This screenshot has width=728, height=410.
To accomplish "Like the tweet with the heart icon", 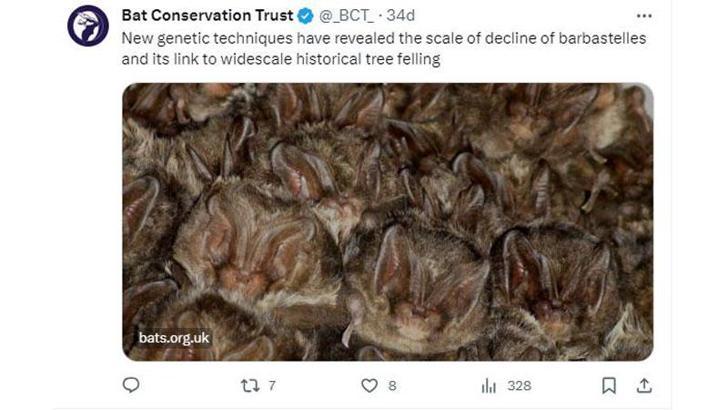I will coord(369,385).
